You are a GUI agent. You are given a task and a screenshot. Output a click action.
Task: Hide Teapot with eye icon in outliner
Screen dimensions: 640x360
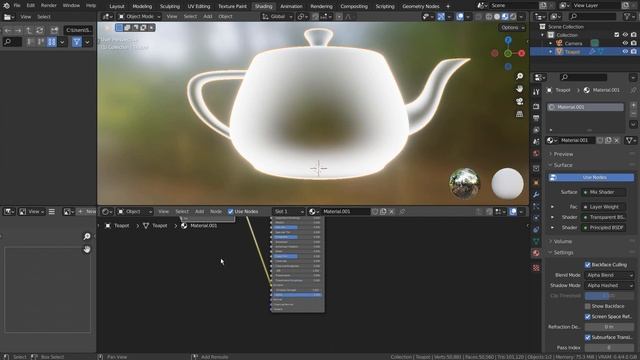tap(625, 52)
